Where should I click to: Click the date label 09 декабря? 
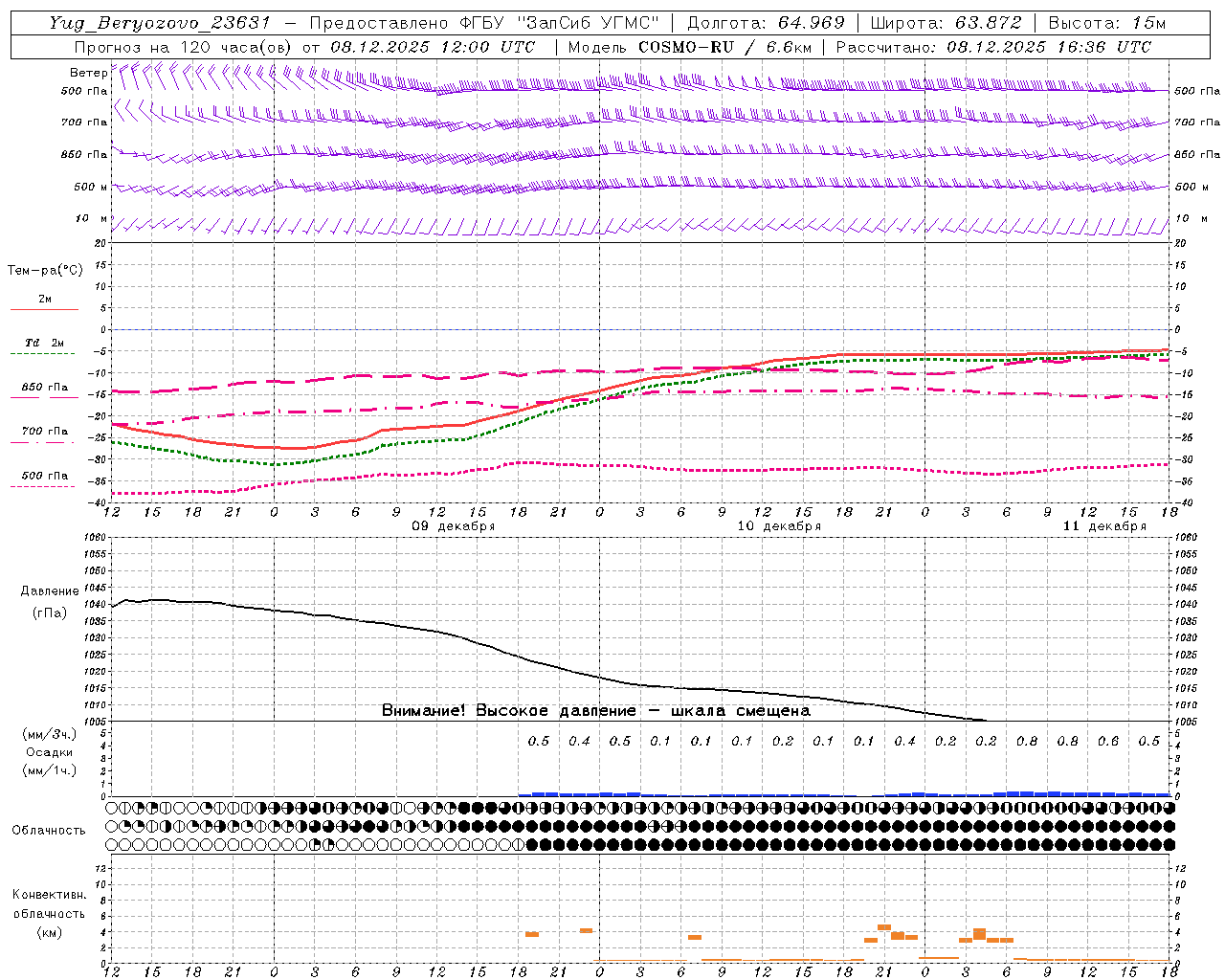(x=454, y=526)
